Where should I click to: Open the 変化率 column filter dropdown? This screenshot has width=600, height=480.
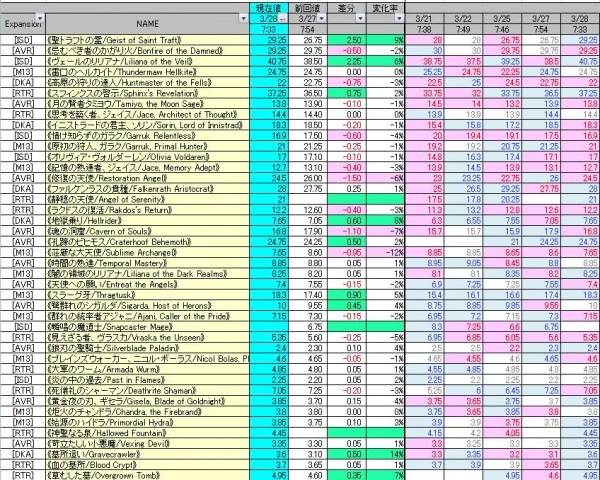click(x=399, y=18)
